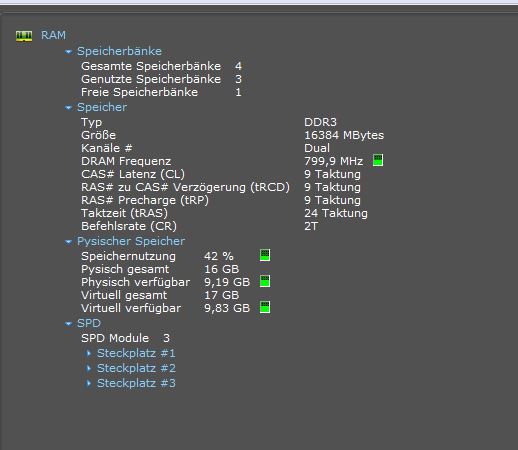Click the Virtuell verfügbar label
The height and width of the screenshot is (450, 518).
click(x=131, y=308)
